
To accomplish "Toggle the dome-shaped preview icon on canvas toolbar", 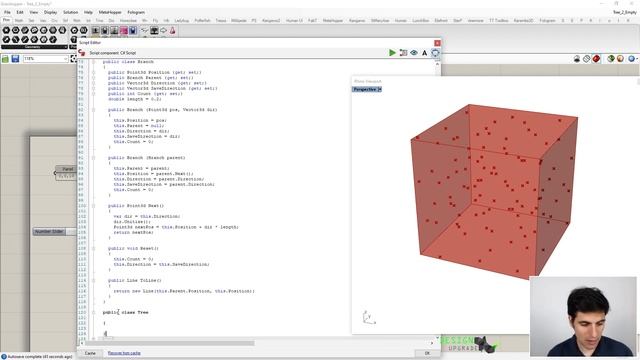I will (577, 59).
